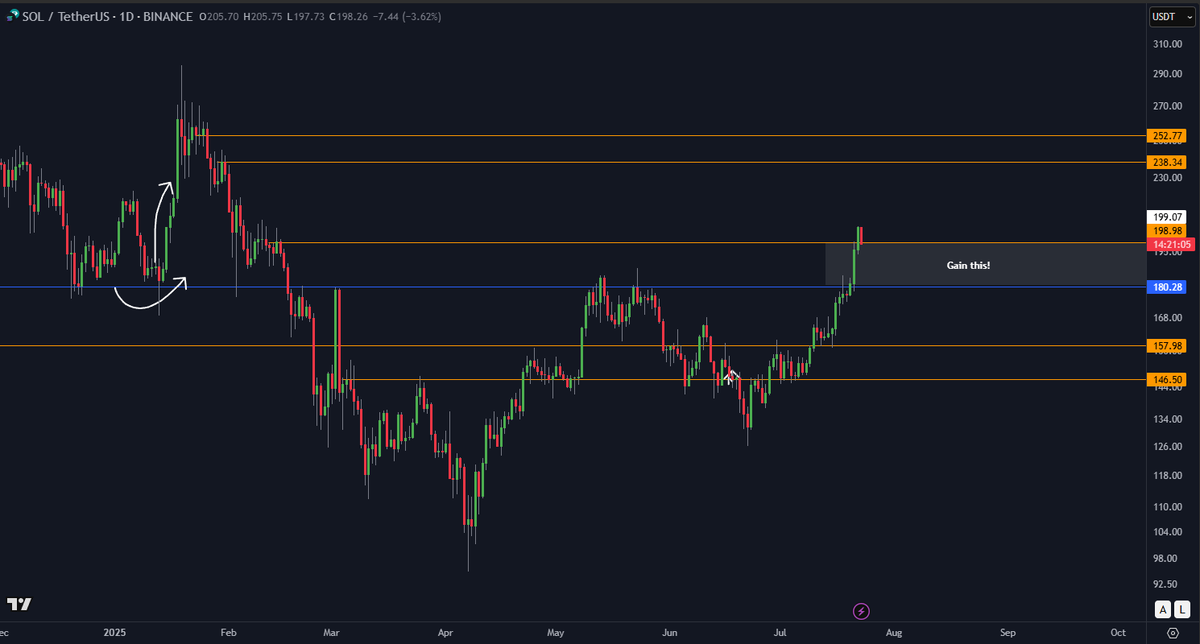Image resolution: width=1200 pixels, height=644 pixels.
Task: Click the Aug label on time axis
Action: pyautogui.click(x=894, y=633)
